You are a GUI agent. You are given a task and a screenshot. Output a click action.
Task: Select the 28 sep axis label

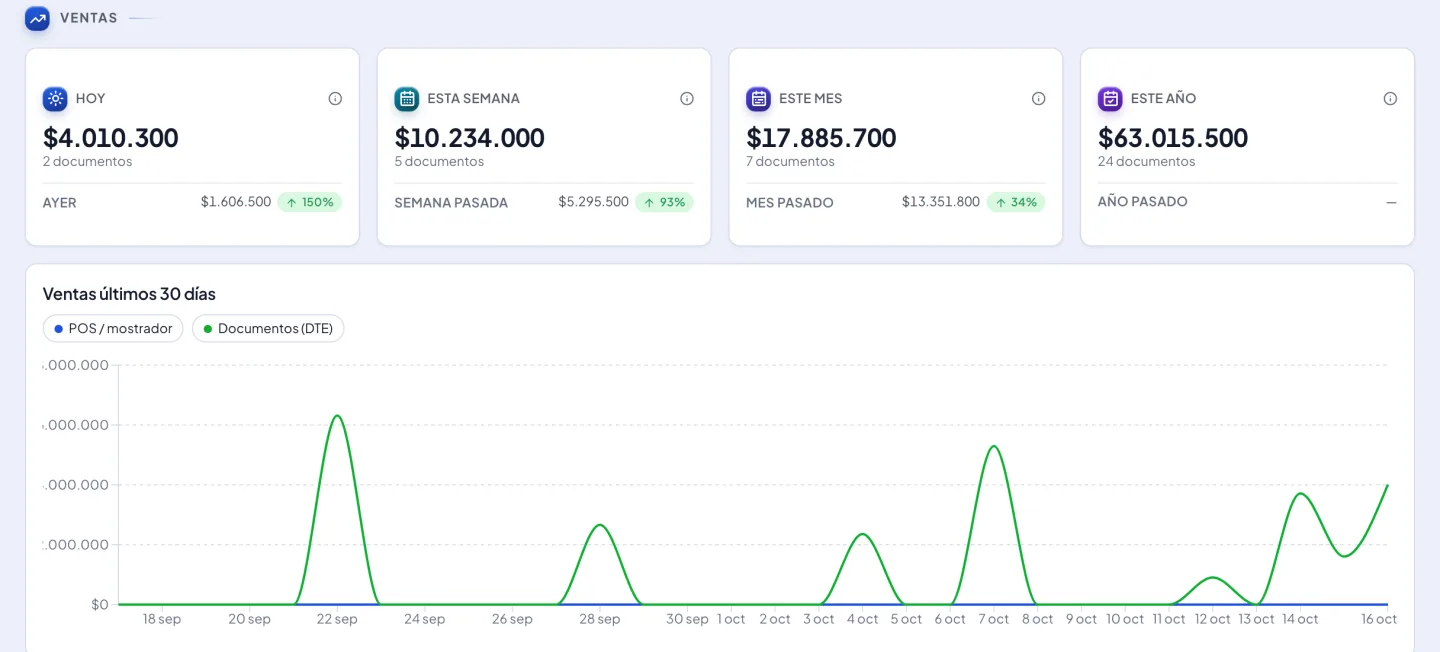point(600,619)
